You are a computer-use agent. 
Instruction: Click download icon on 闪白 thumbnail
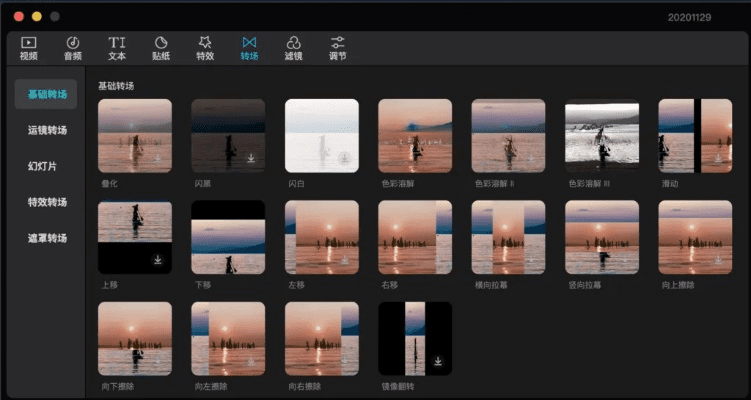click(344, 158)
